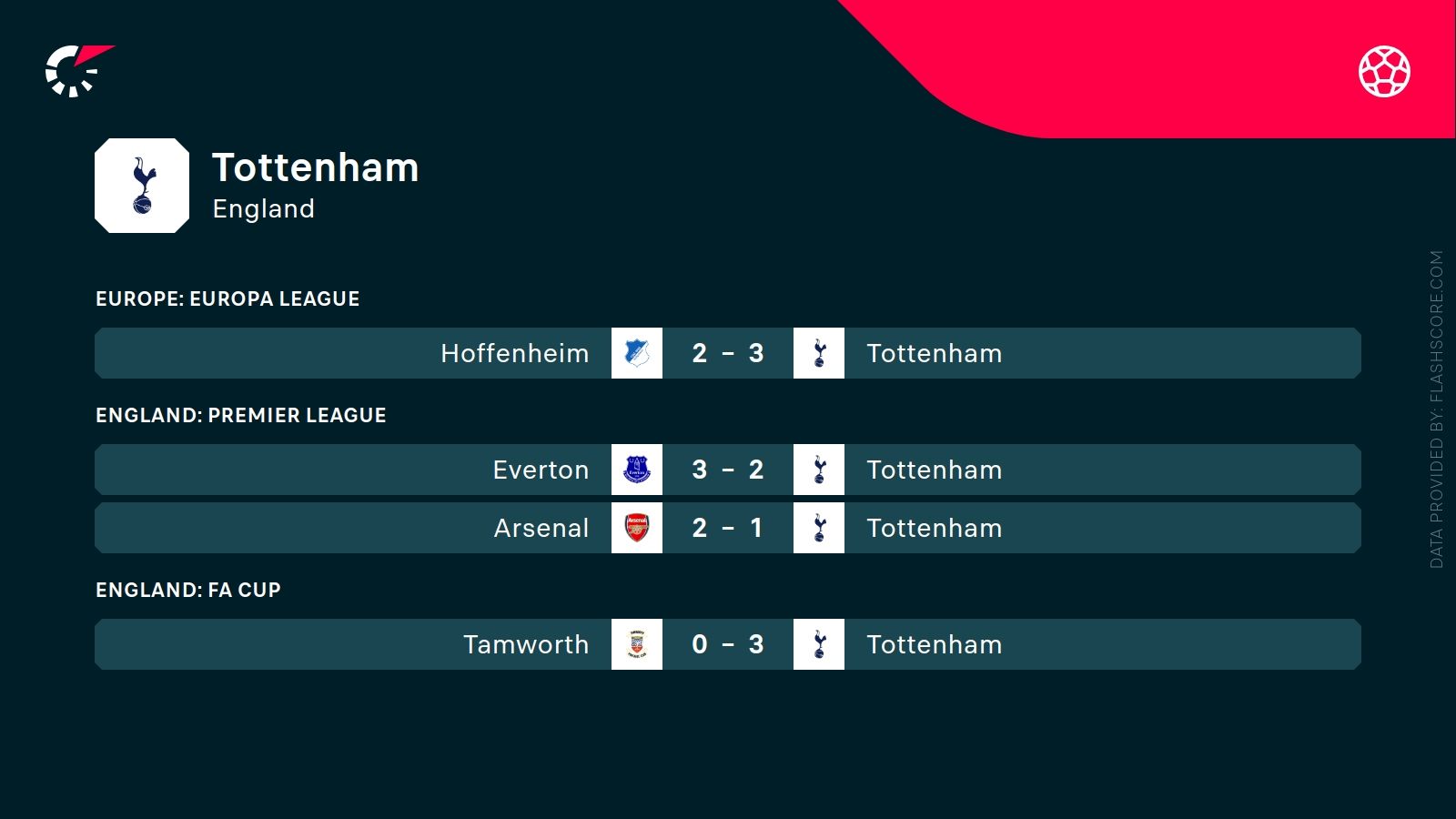The height and width of the screenshot is (819, 1456).
Task: Open the Hoffenheim 2 - 3 score
Action: 728,353
